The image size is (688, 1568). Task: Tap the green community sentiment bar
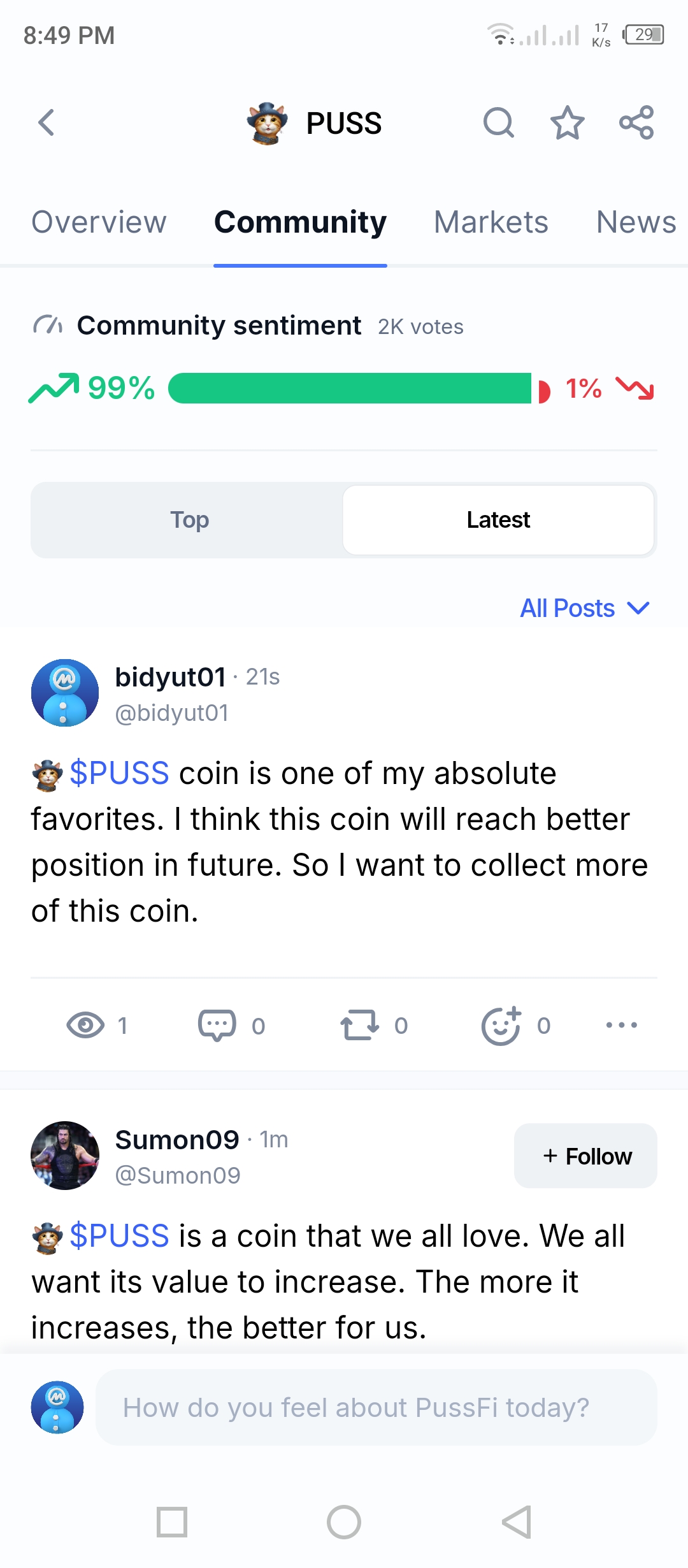tap(349, 388)
